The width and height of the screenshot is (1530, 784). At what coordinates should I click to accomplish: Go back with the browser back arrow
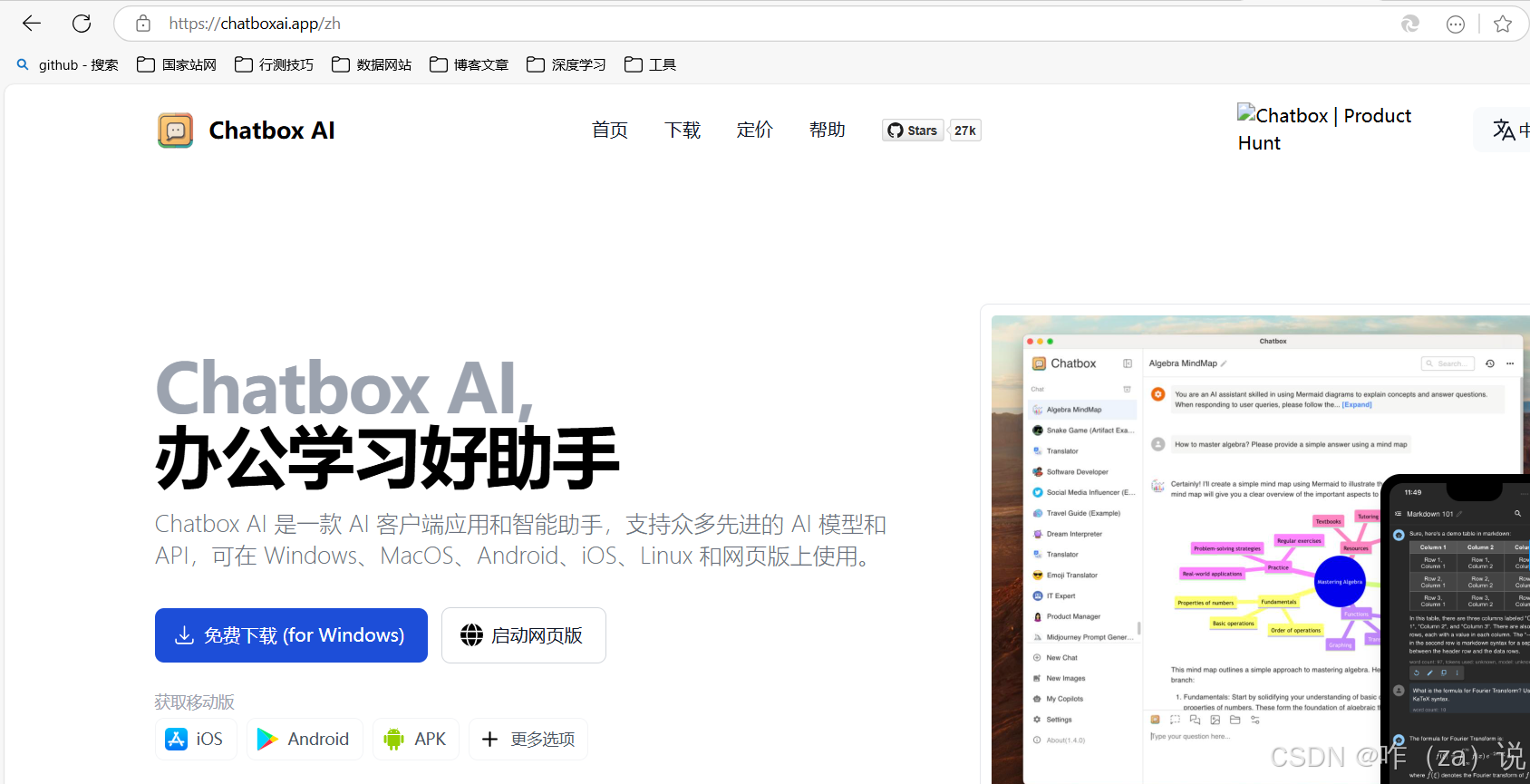(x=32, y=24)
